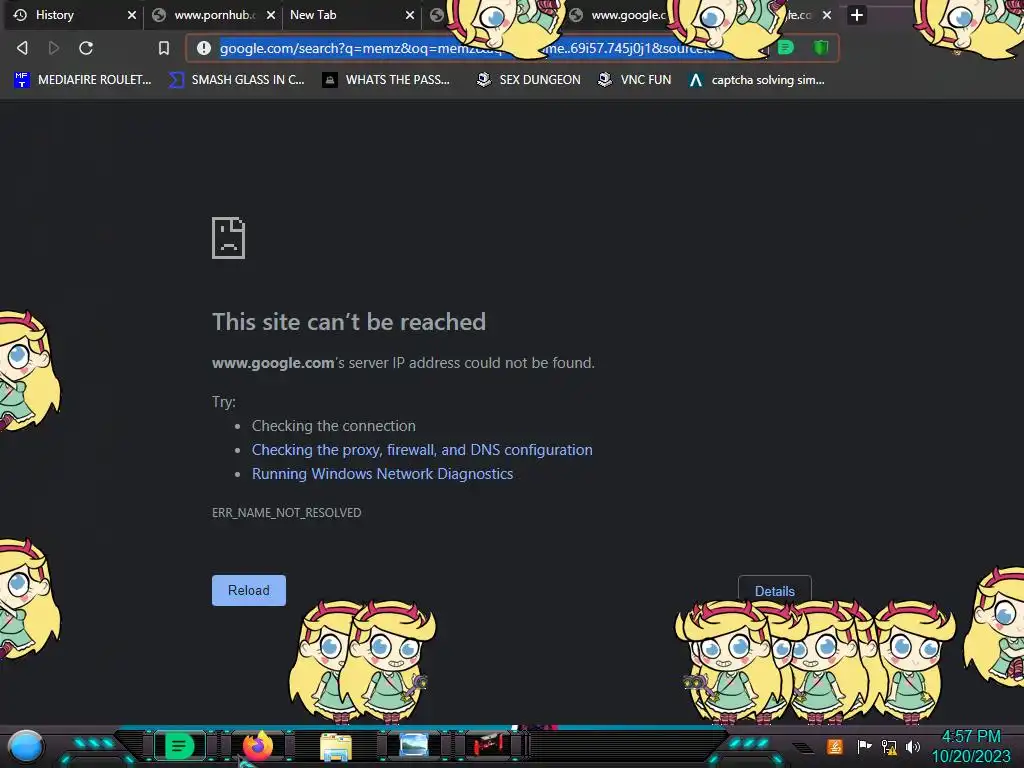Close the www.pornhub tab

271,14
